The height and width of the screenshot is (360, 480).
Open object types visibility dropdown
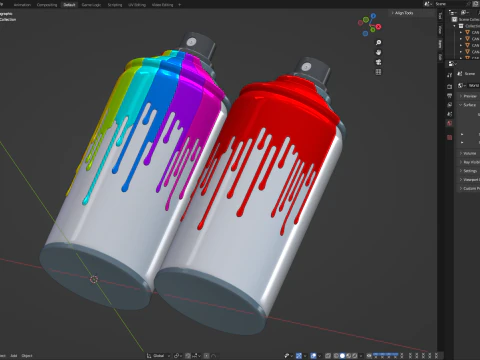tap(289, 355)
